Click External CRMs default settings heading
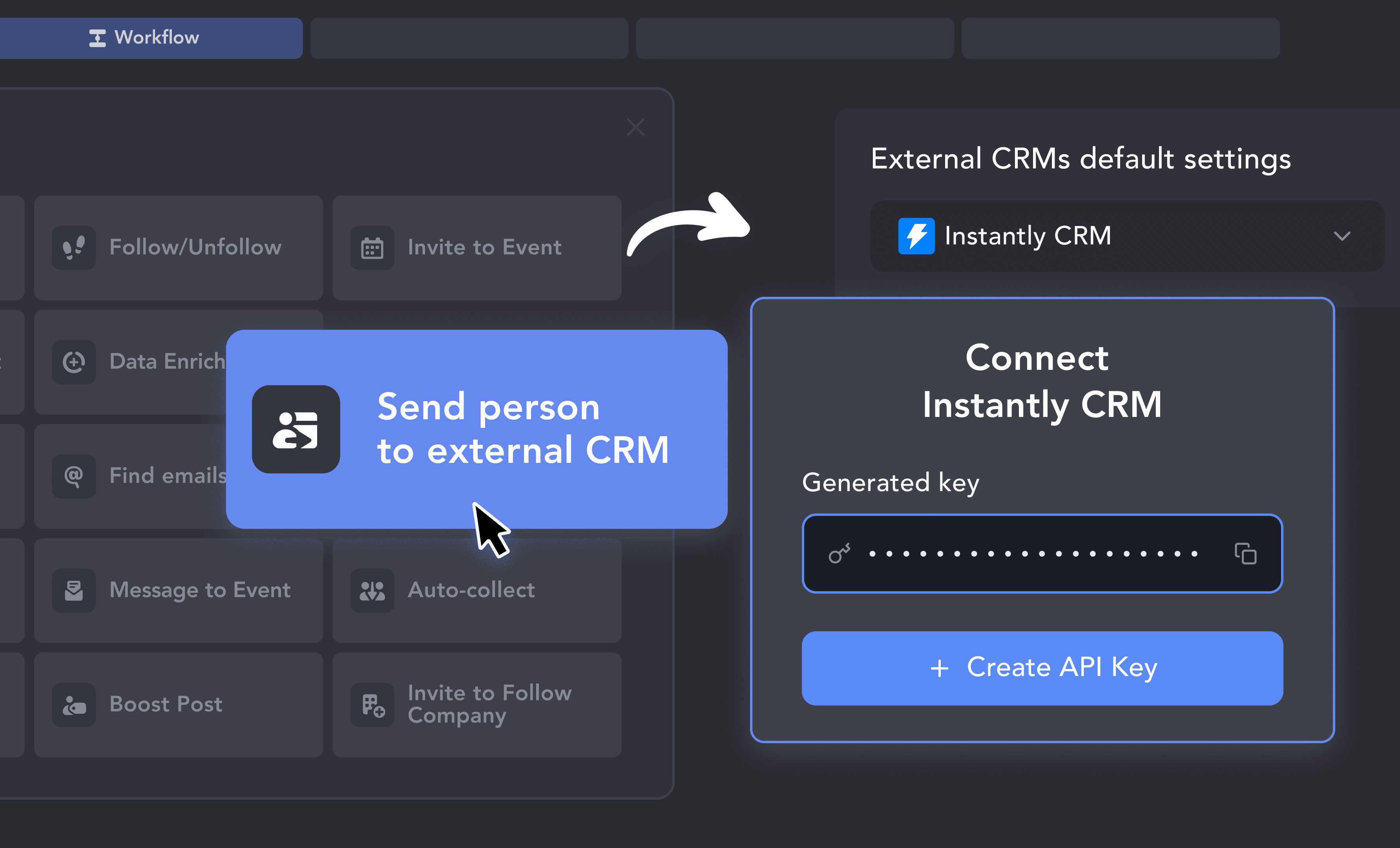The height and width of the screenshot is (848, 1400). tap(1081, 159)
